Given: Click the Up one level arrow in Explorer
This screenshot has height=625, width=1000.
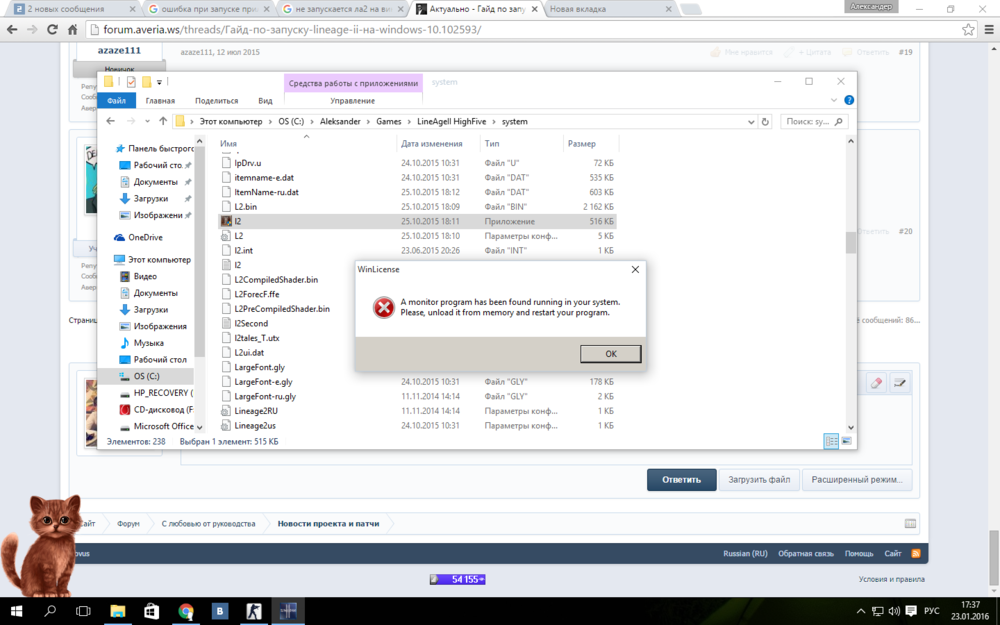Looking at the screenshot, I should coord(162,121).
